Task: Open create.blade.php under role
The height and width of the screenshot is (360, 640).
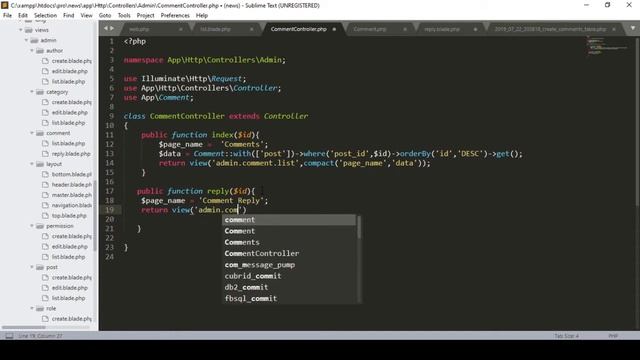Action: pyautogui.click(x=71, y=318)
